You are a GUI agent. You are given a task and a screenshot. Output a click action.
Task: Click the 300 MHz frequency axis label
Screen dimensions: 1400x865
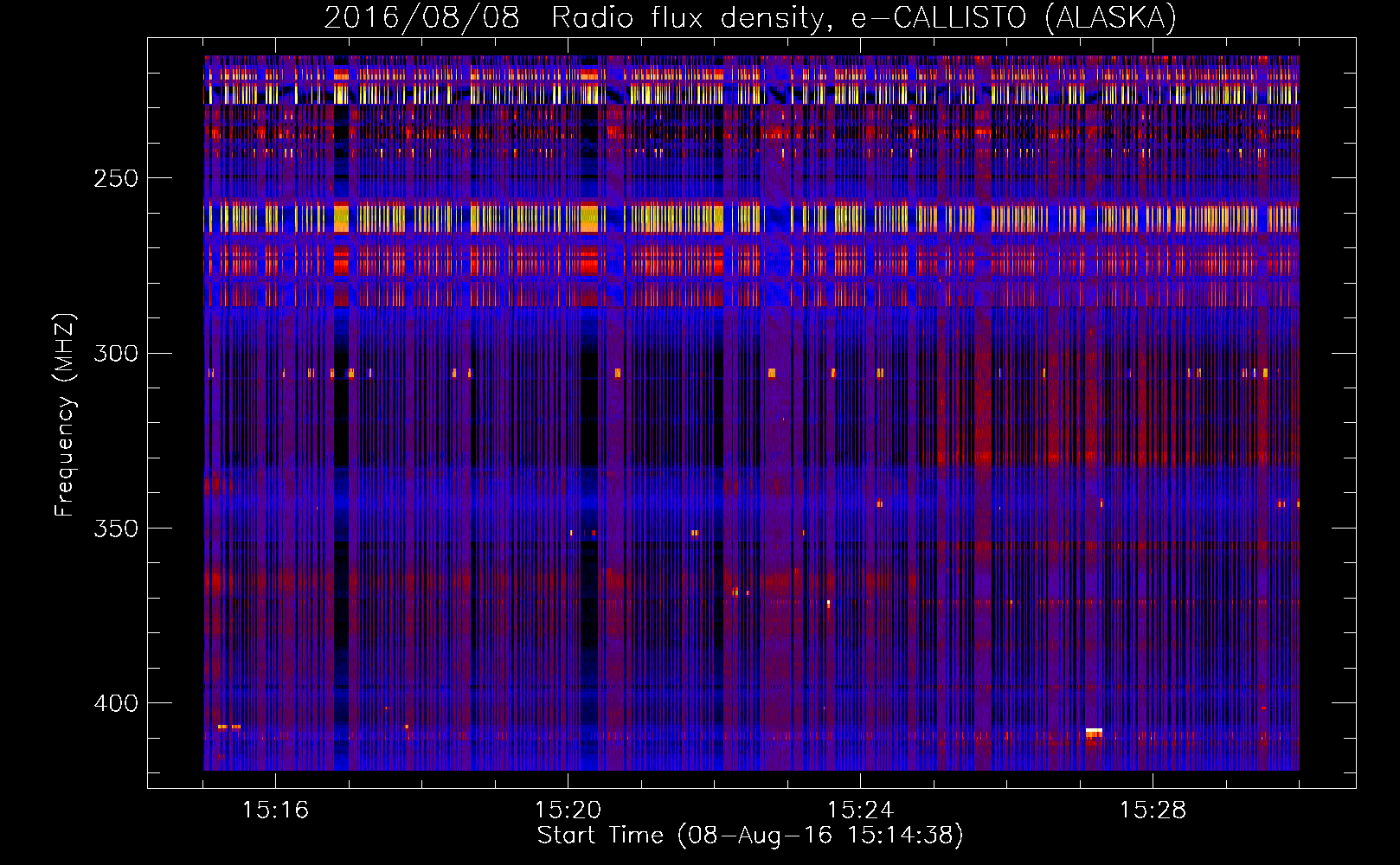tap(116, 353)
